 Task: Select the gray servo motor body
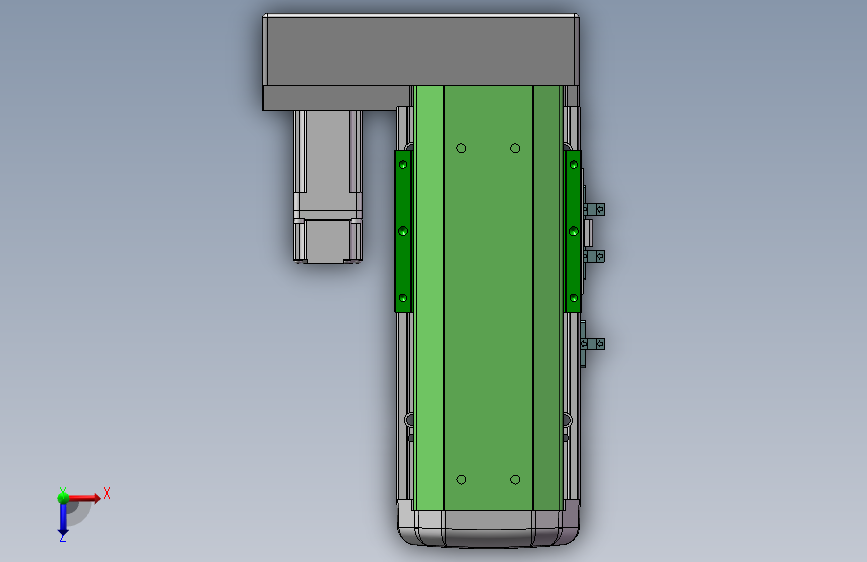click(x=328, y=186)
